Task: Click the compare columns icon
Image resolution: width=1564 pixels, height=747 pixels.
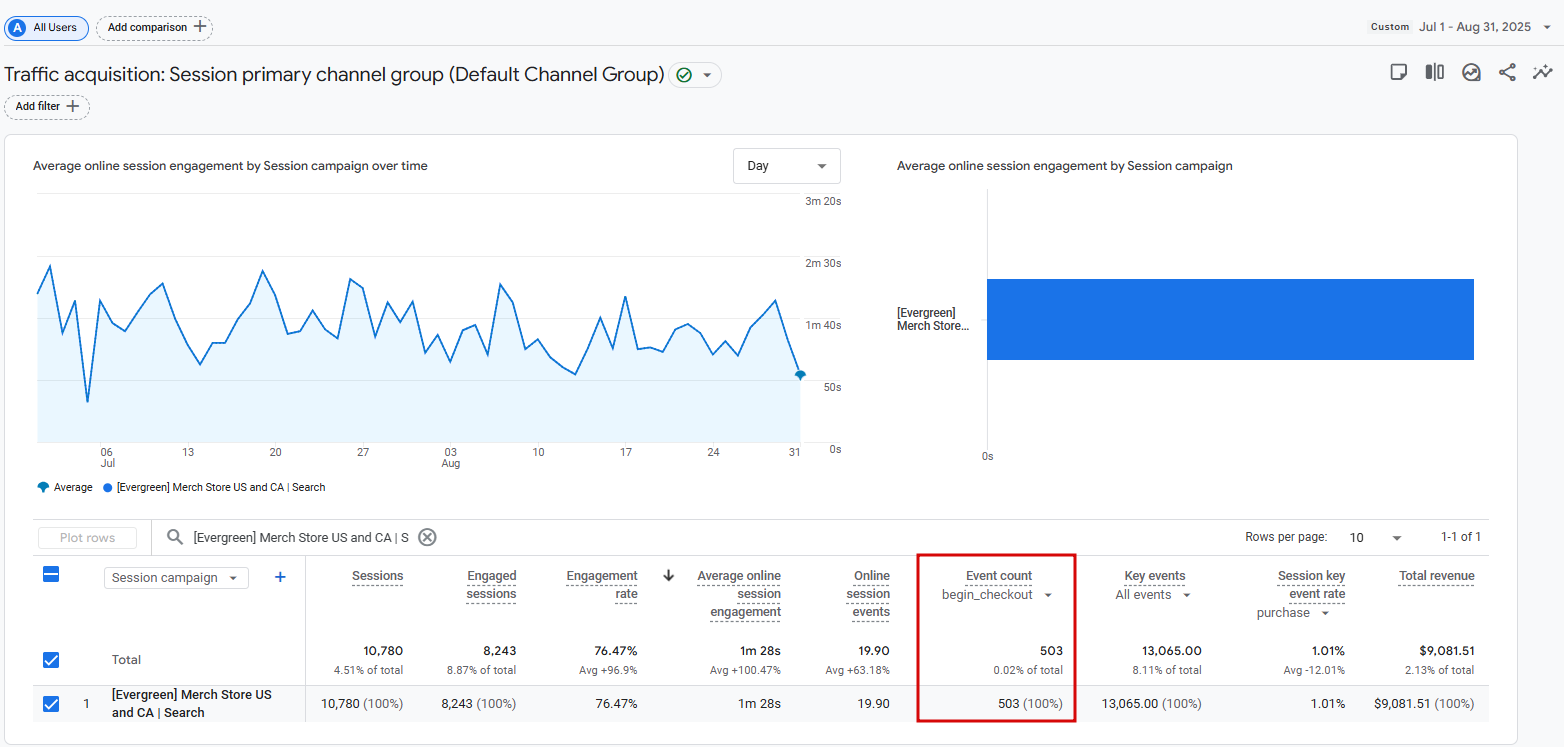Action: coord(1434,72)
